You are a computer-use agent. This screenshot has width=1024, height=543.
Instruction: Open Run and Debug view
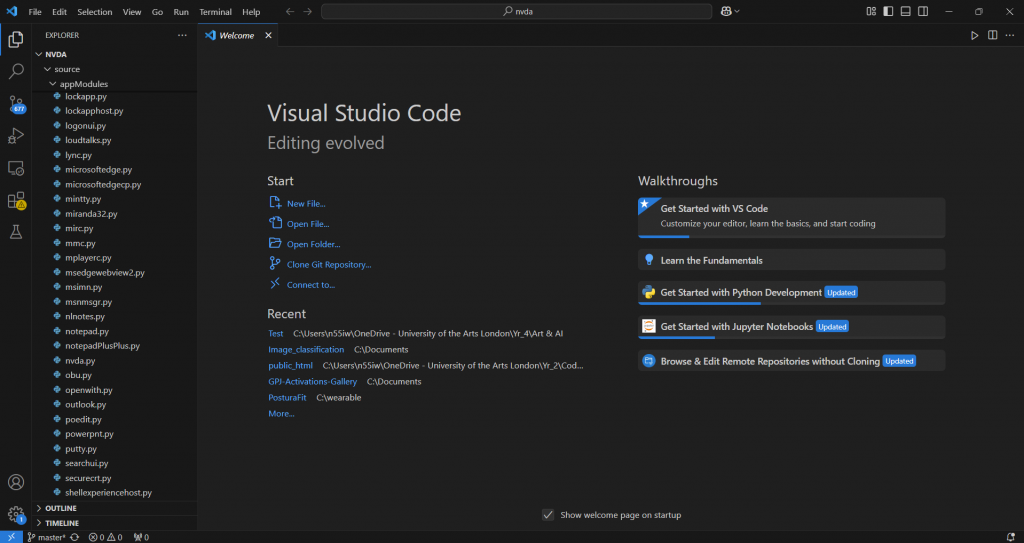[x=16, y=135]
